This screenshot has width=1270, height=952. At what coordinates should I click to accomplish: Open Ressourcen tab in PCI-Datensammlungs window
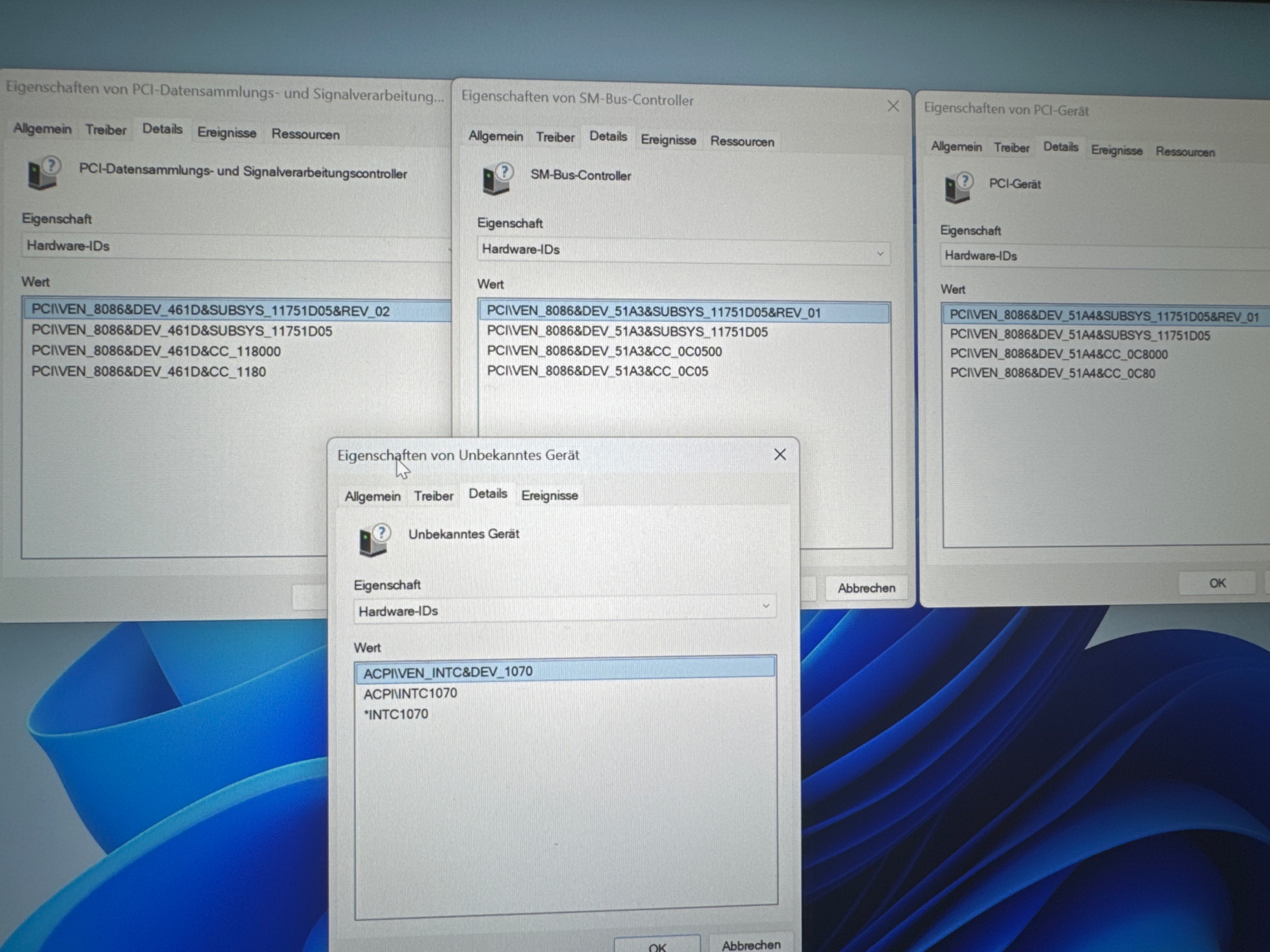click(306, 134)
